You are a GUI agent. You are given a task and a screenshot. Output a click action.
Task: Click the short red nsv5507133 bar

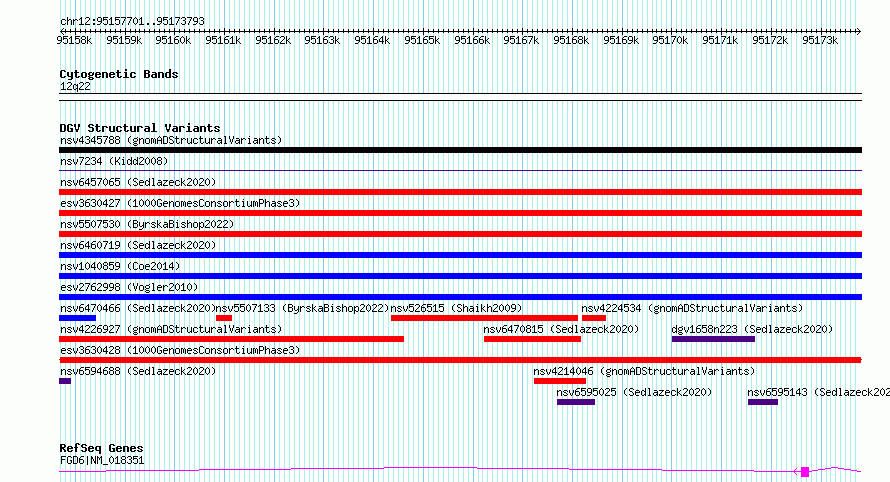tap(224, 318)
